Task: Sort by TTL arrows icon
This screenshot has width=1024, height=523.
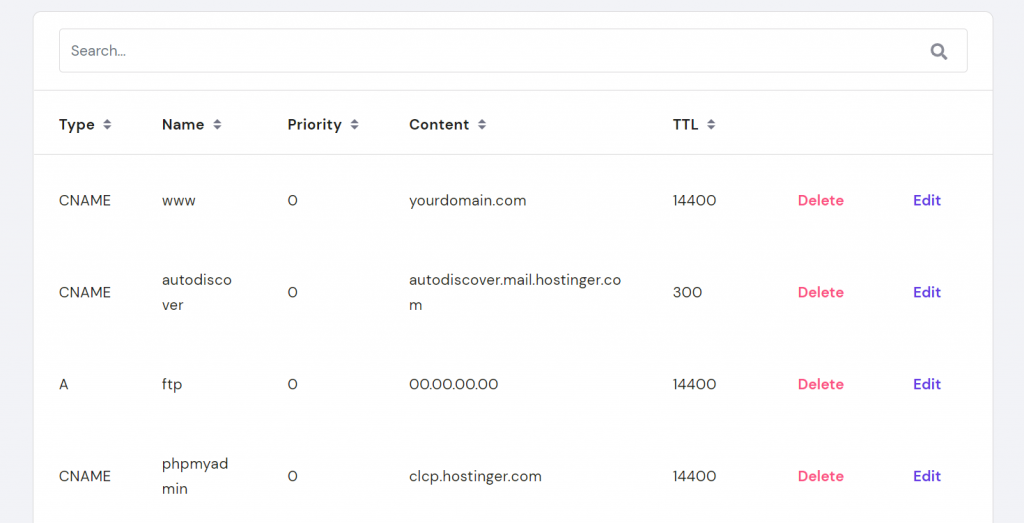Action: (x=711, y=125)
